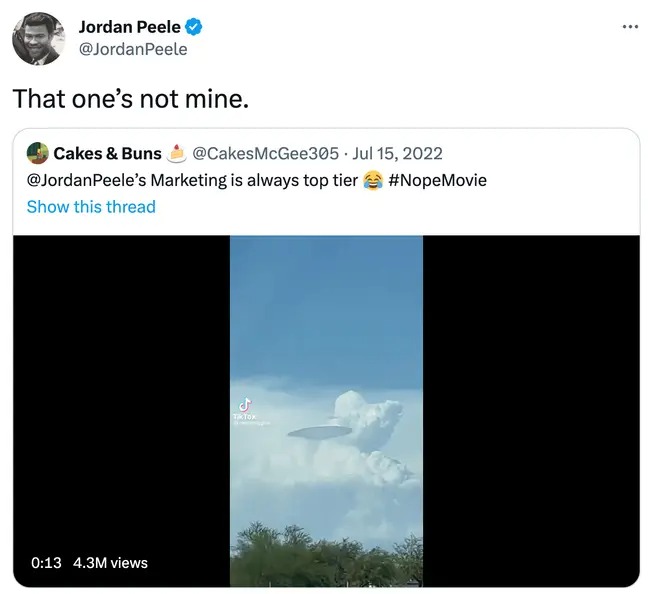Click the Jul 15, 2022 timestamp

399,153
